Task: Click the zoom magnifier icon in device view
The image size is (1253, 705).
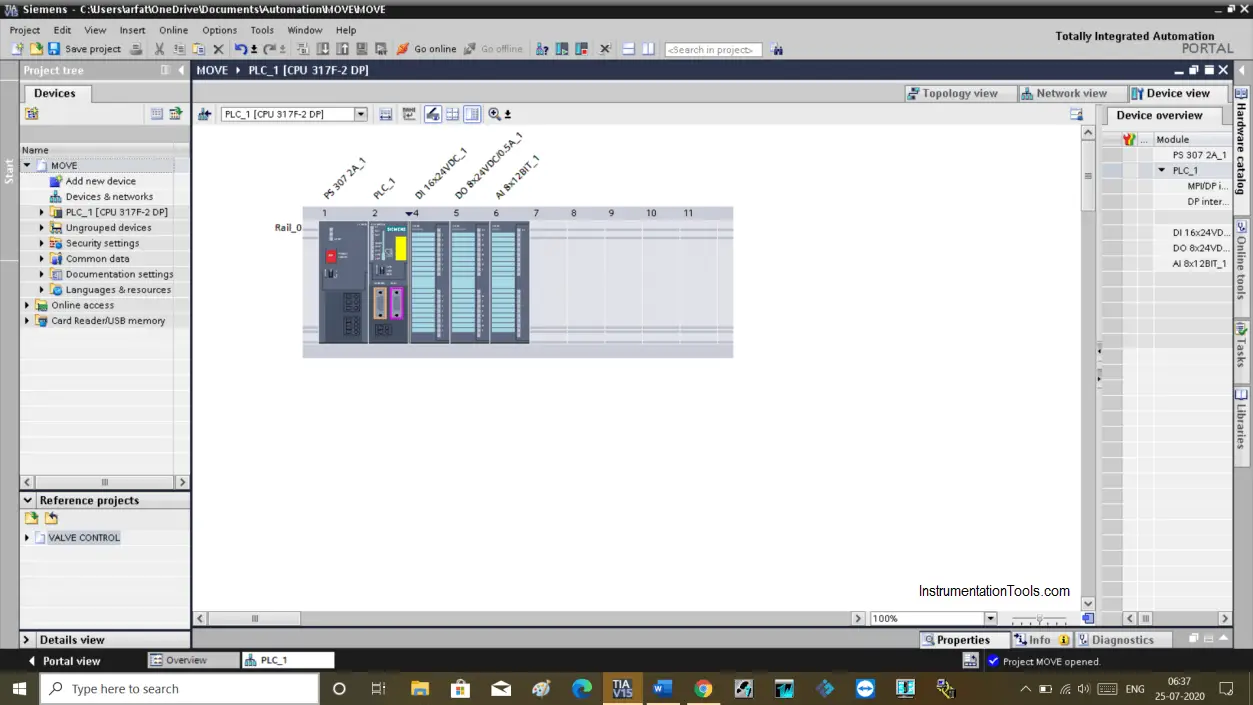Action: 494,114
